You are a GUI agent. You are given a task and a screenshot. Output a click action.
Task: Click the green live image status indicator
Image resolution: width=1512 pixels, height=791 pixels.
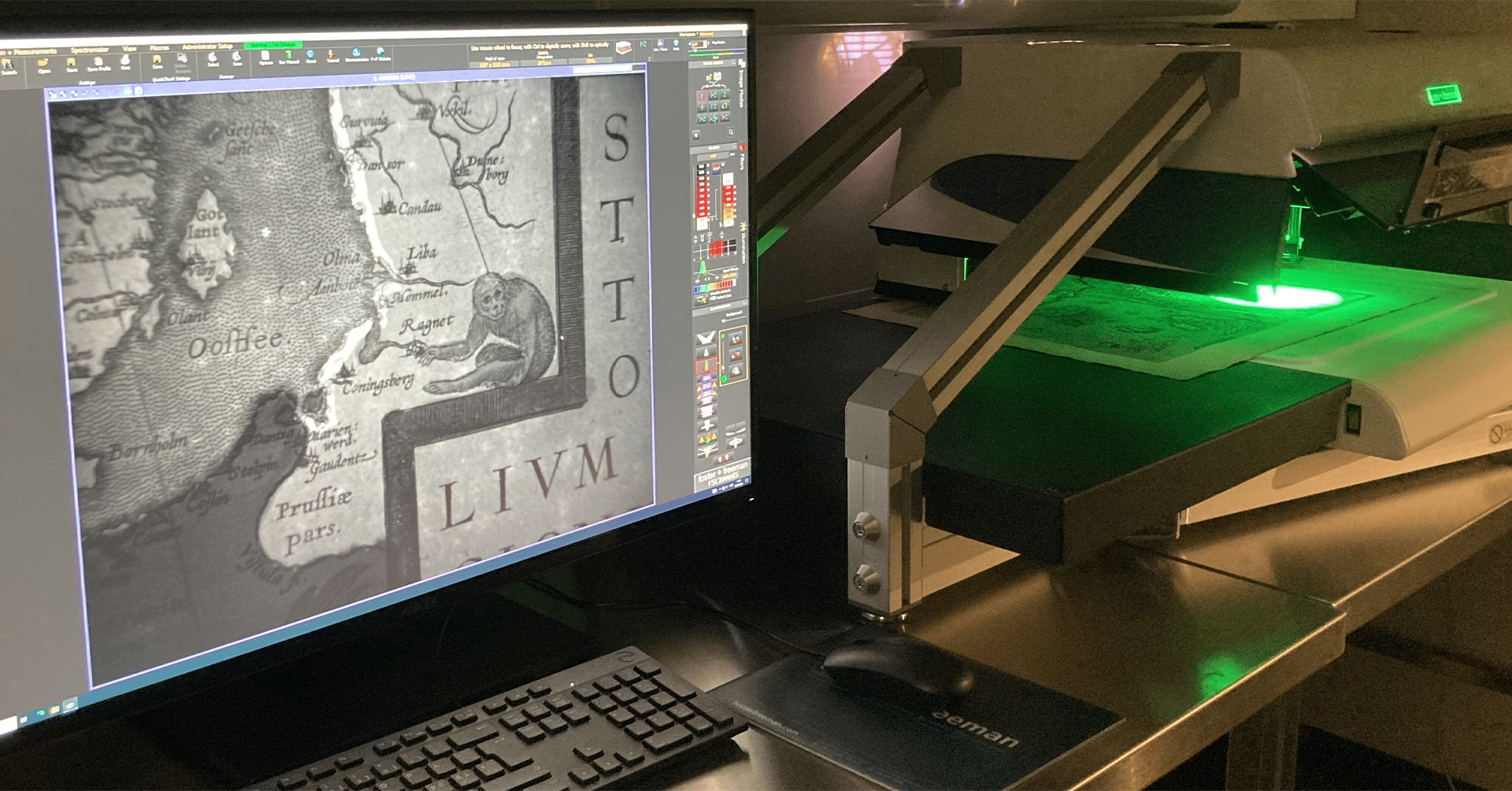pyautogui.click(x=272, y=45)
